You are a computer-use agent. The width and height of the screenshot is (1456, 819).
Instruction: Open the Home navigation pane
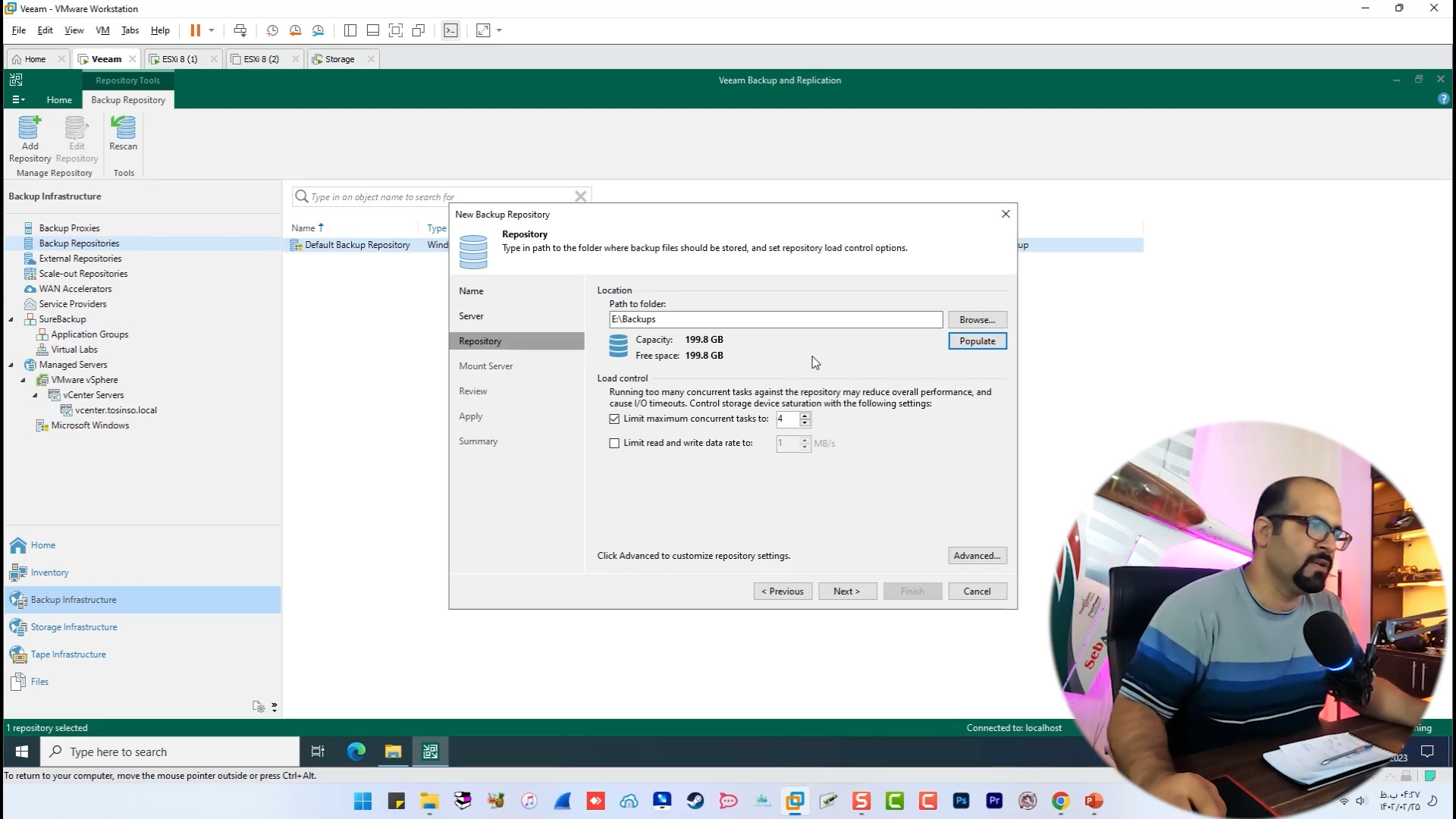coord(142,545)
